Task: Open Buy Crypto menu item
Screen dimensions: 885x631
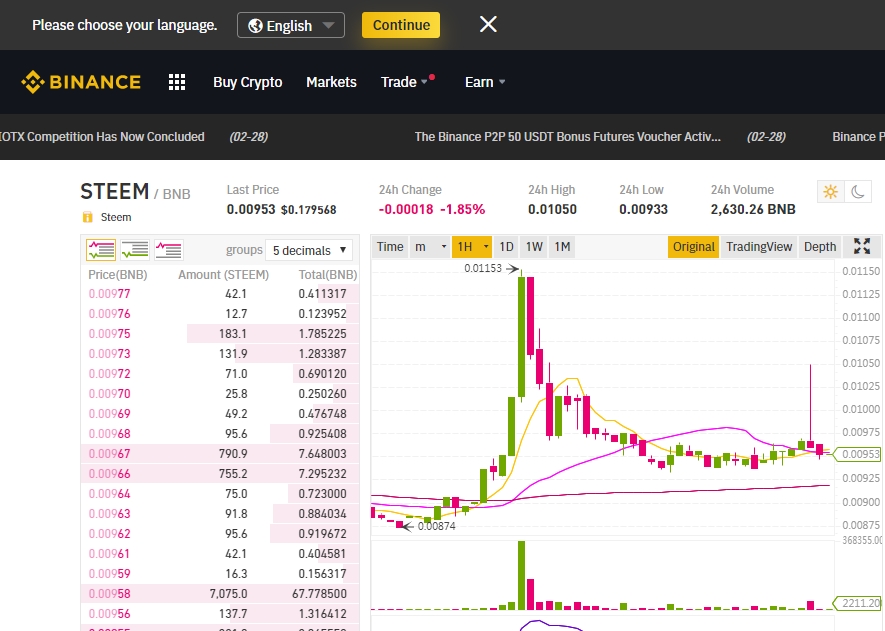Action: coord(248,82)
